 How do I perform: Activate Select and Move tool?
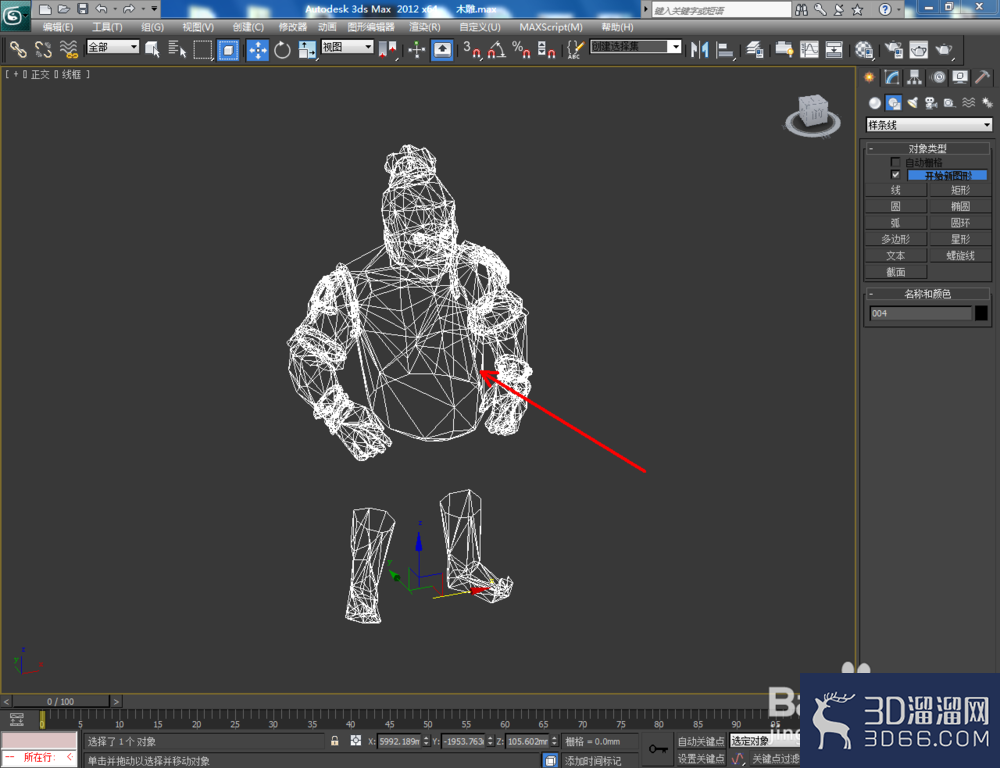[258, 50]
